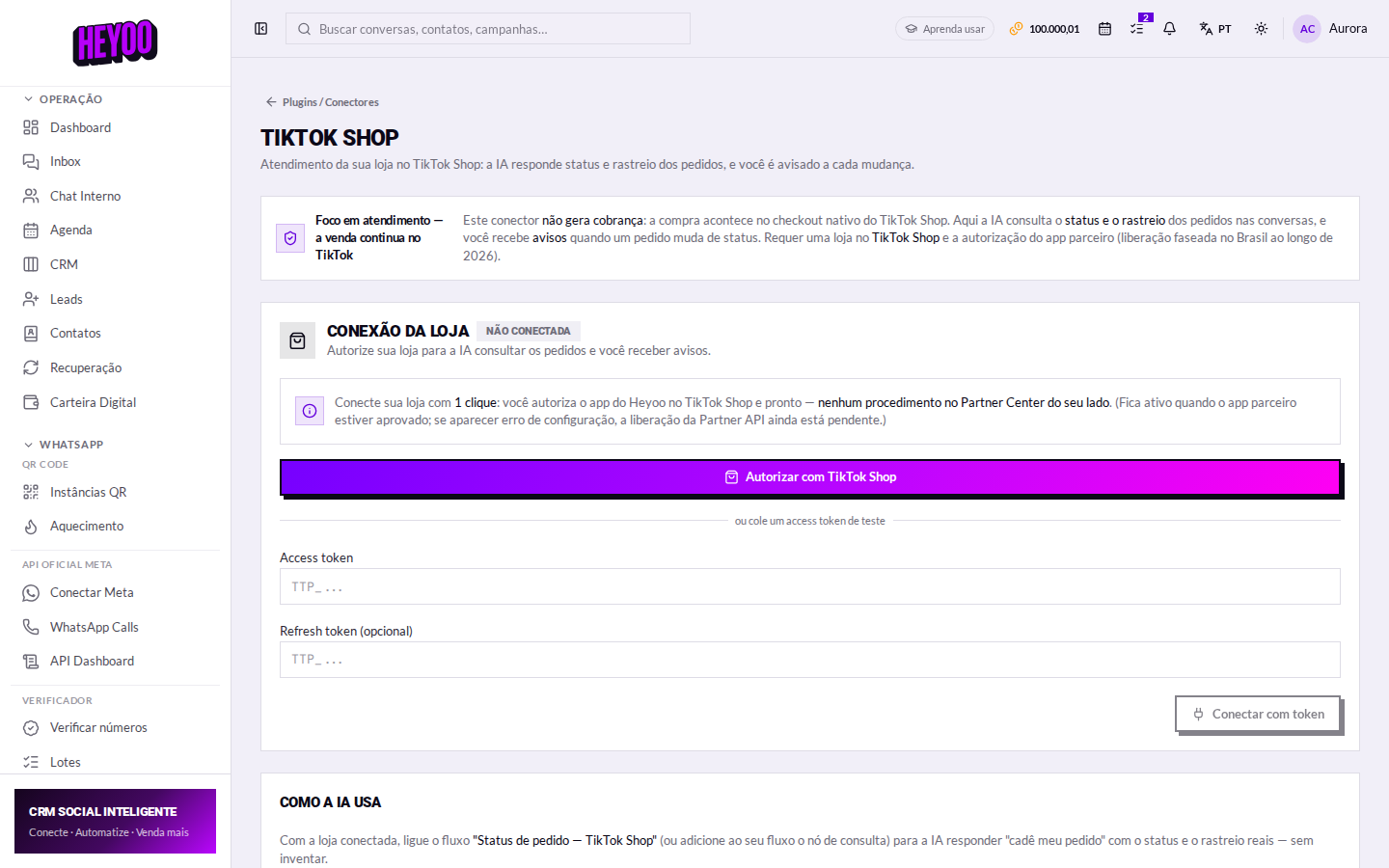Collapse the OPERAÇÃO section

pos(64,99)
